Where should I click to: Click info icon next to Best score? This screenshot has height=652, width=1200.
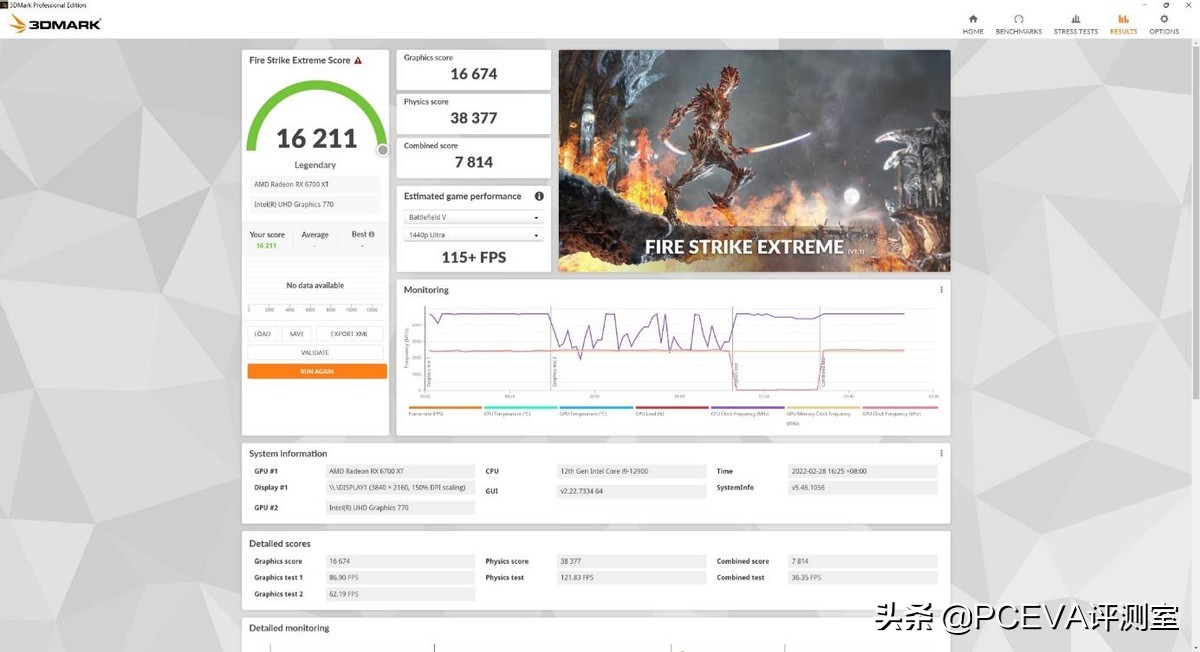click(x=371, y=235)
